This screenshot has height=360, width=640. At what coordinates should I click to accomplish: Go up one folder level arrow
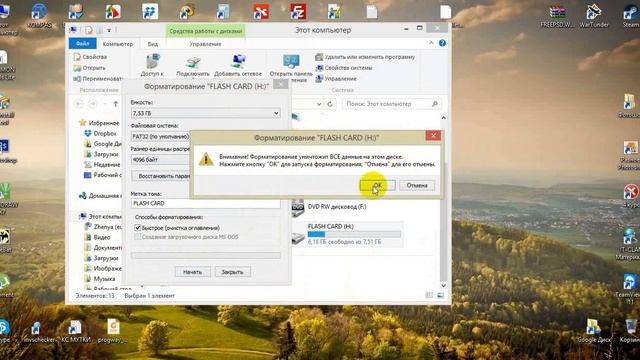[116, 104]
